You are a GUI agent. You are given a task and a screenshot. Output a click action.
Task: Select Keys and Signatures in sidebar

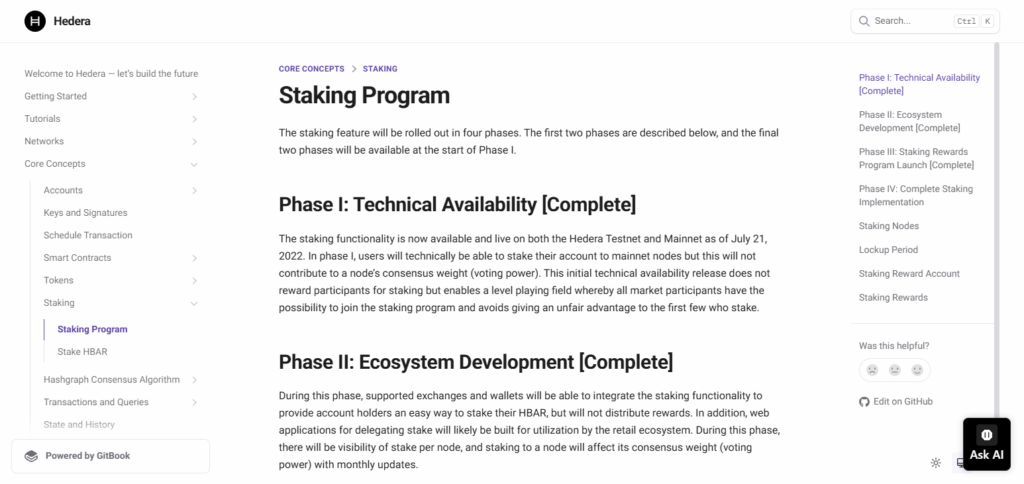[x=85, y=213]
